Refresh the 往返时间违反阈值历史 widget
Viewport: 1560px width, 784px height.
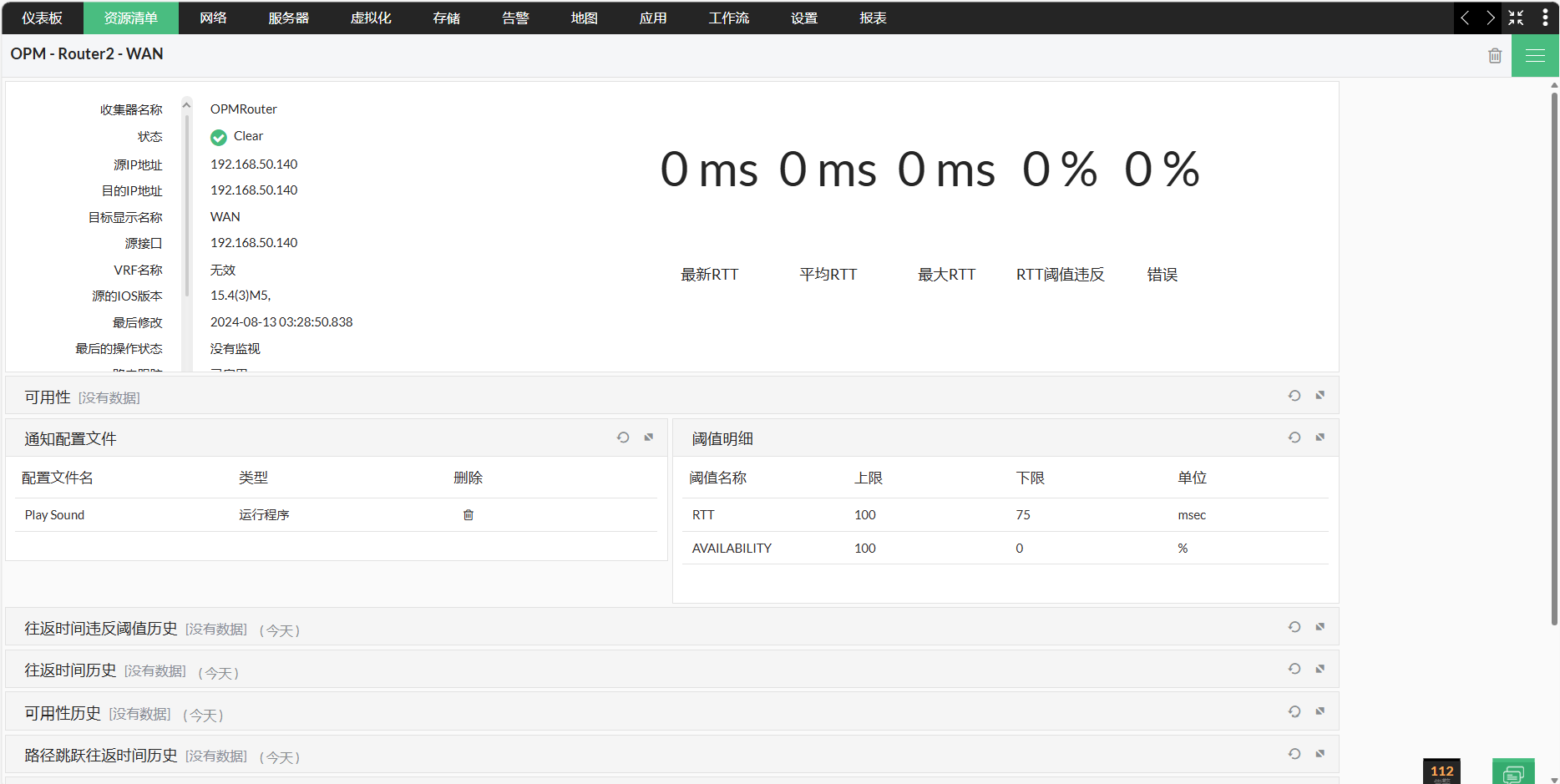(x=1294, y=627)
